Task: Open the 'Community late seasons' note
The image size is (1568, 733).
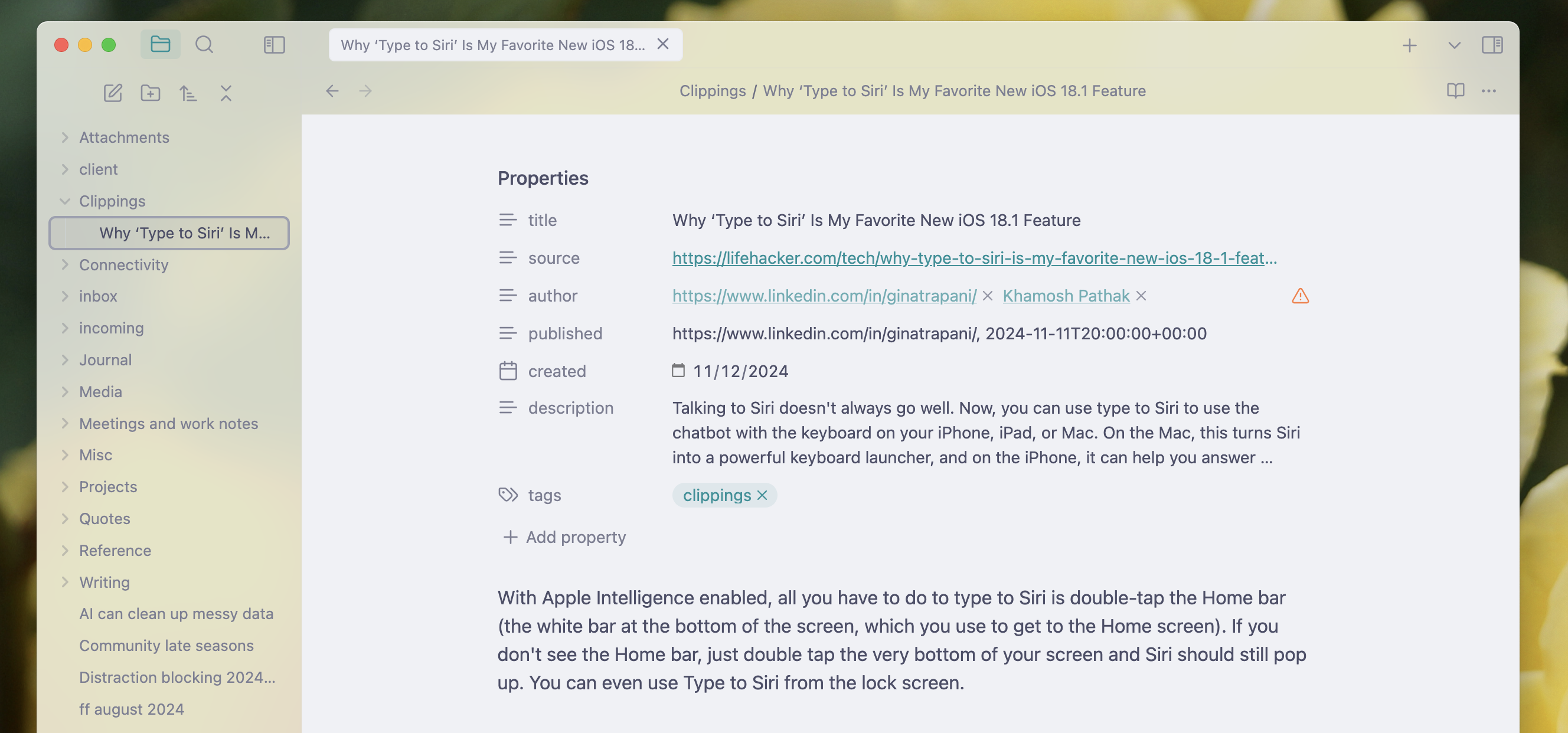Action: (166, 646)
